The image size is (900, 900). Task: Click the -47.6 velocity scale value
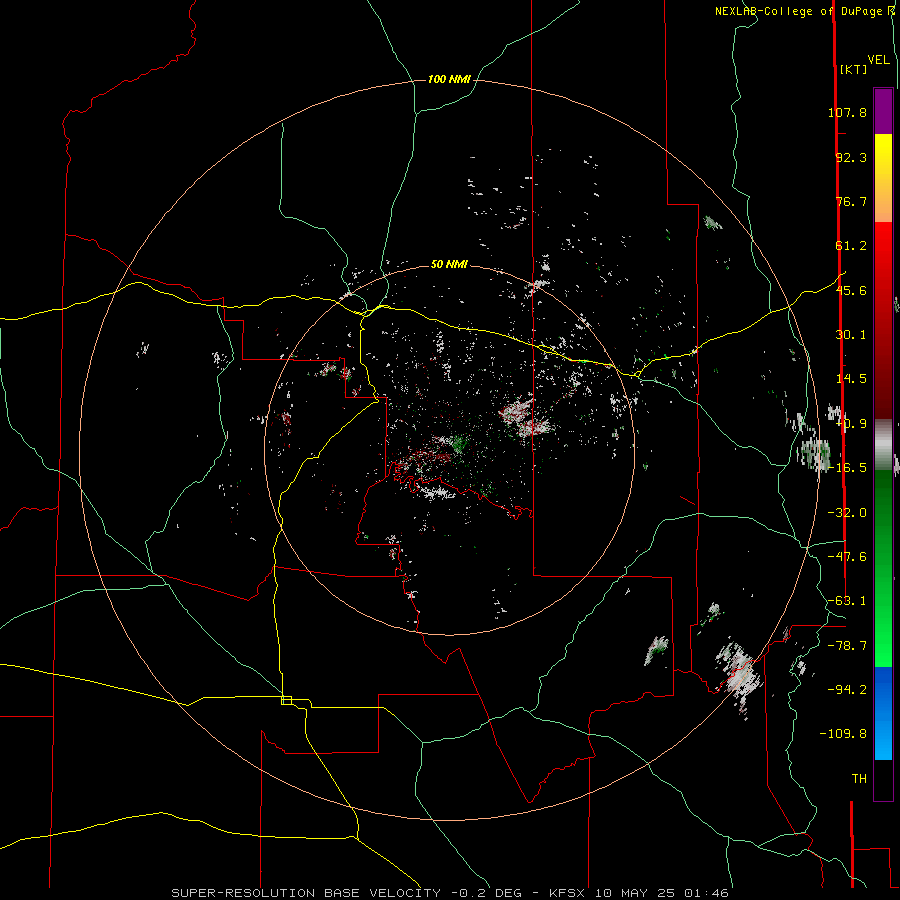[x=847, y=557]
